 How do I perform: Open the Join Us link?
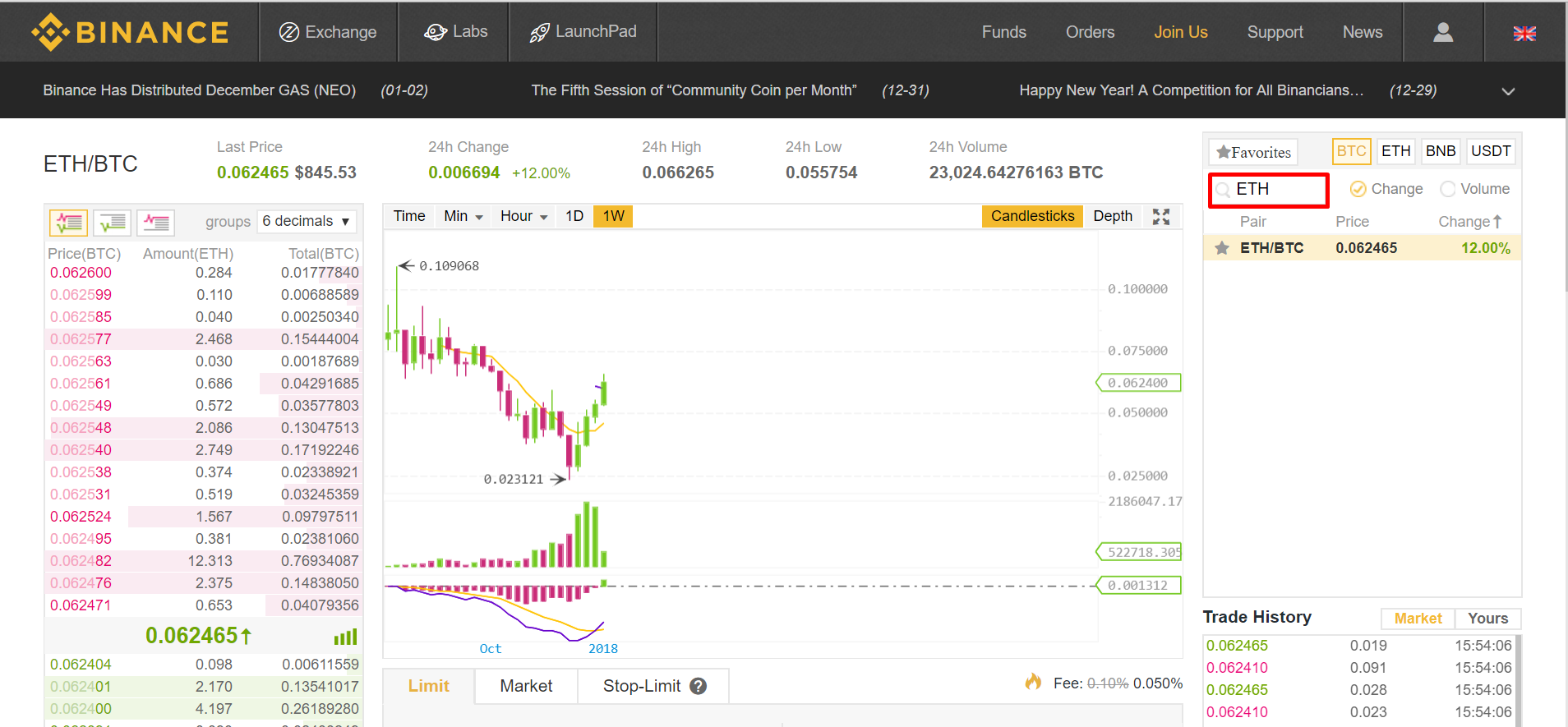1180,32
